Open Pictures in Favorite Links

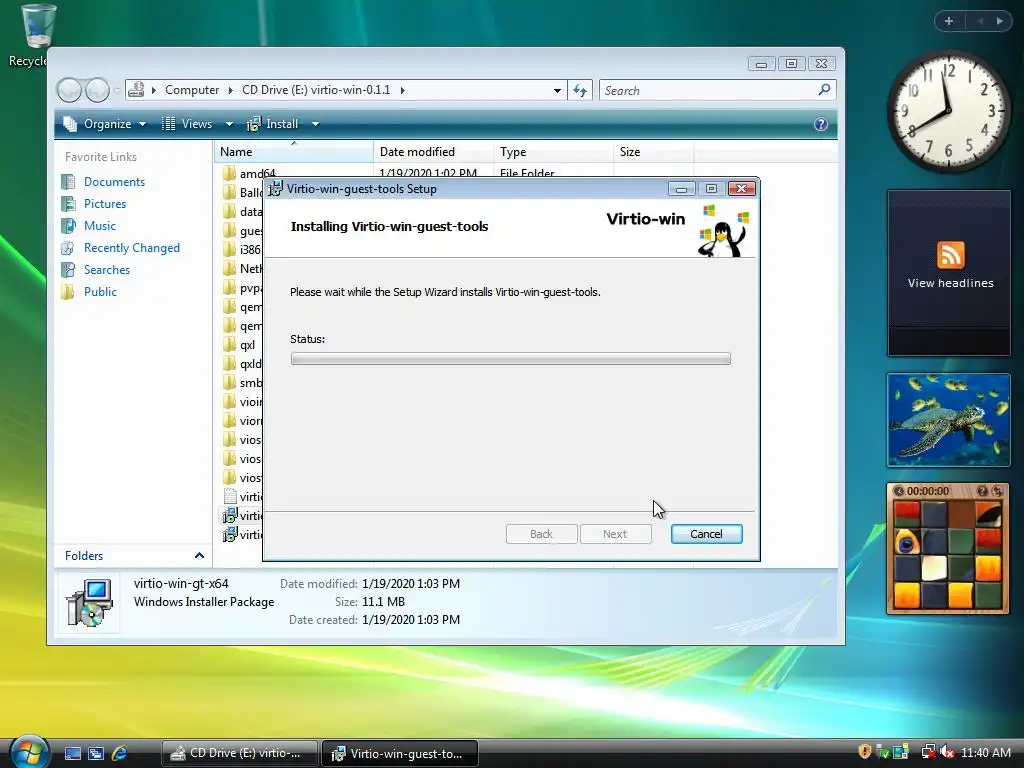tap(104, 204)
